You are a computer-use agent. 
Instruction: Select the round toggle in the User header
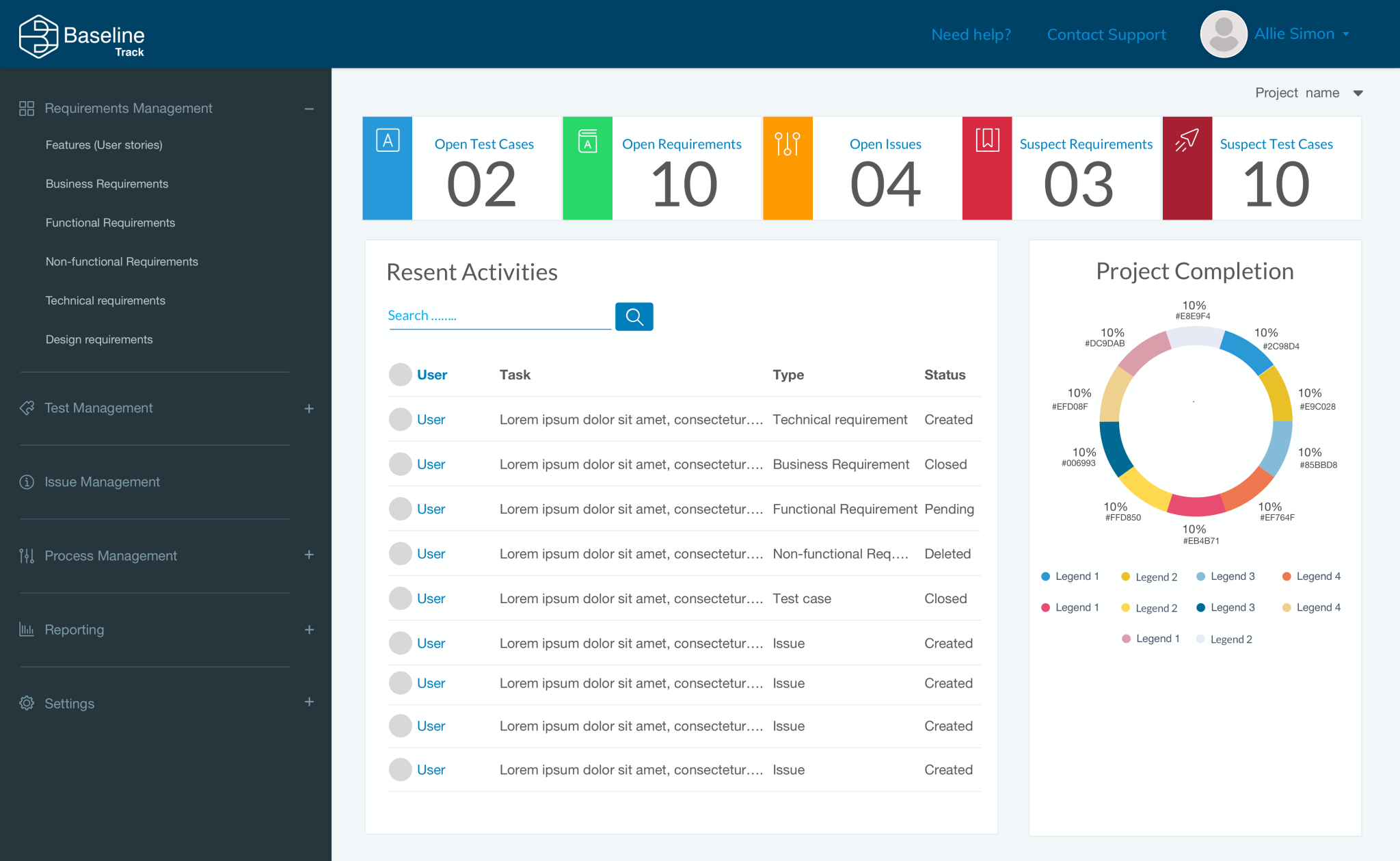[x=401, y=375]
